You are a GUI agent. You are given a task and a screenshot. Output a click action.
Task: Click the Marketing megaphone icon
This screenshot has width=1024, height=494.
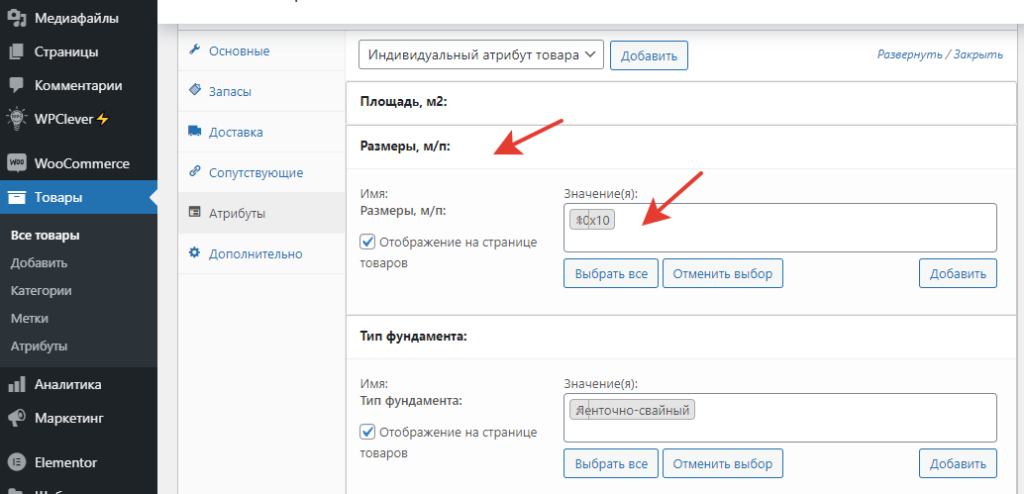pos(16,418)
